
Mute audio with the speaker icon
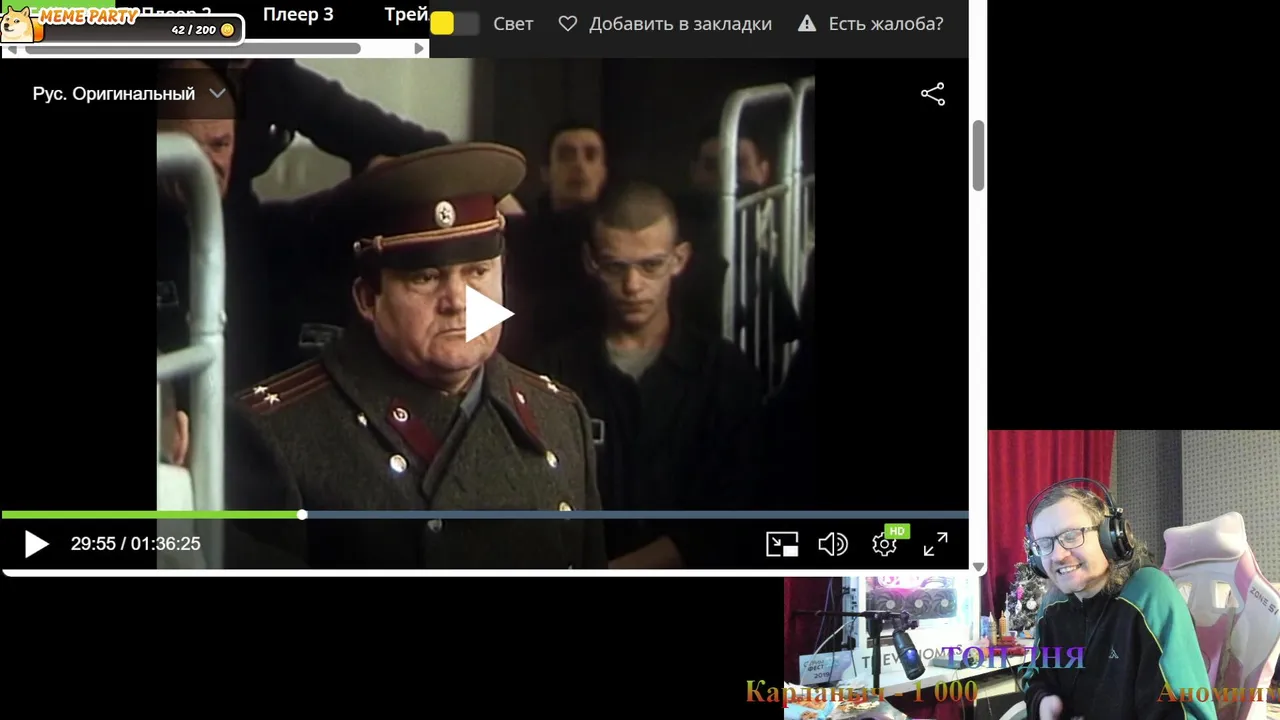coord(832,544)
